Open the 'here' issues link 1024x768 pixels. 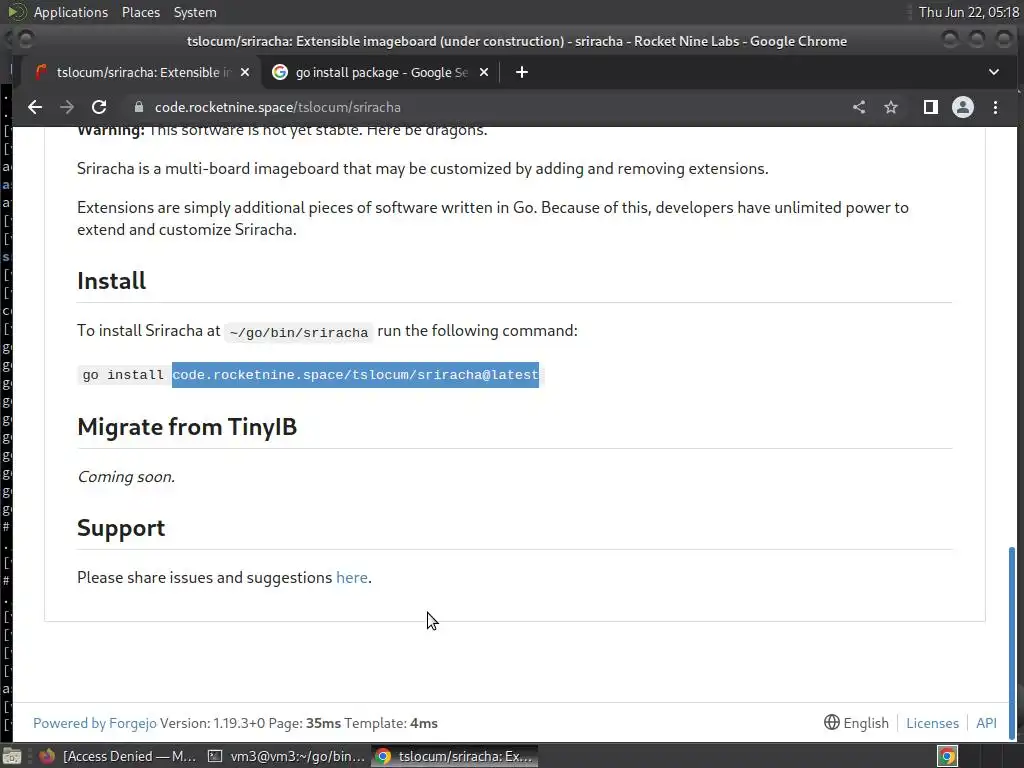351,577
